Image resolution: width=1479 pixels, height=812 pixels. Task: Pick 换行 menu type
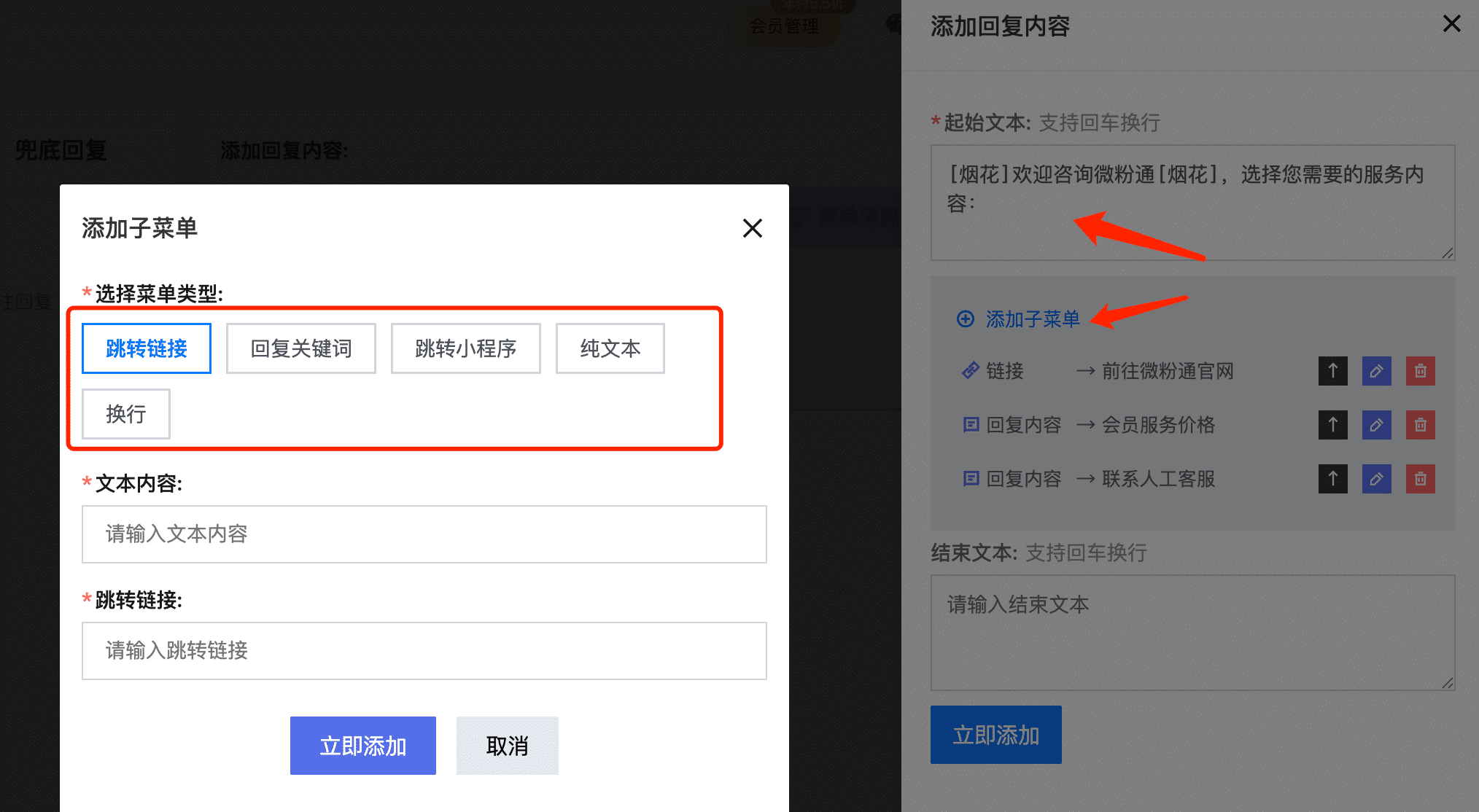pyautogui.click(x=126, y=414)
